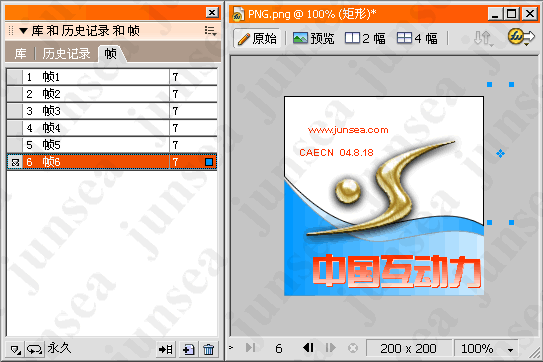Click the www.junsea.com text on canvas
The width and height of the screenshot is (543, 362).
coord(348,130)
